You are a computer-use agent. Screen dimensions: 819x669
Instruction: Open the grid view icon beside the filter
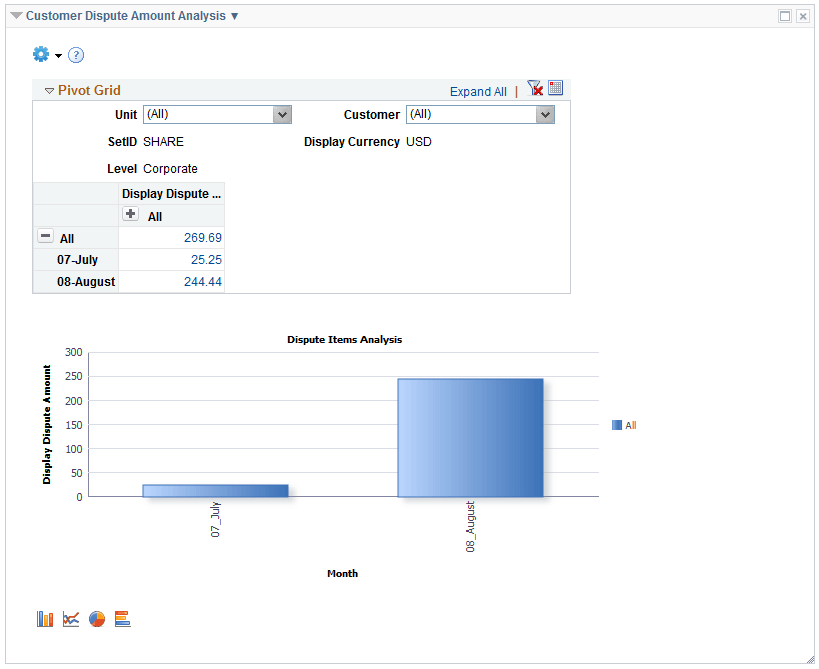pyautogui.click(x=556, y=88)
